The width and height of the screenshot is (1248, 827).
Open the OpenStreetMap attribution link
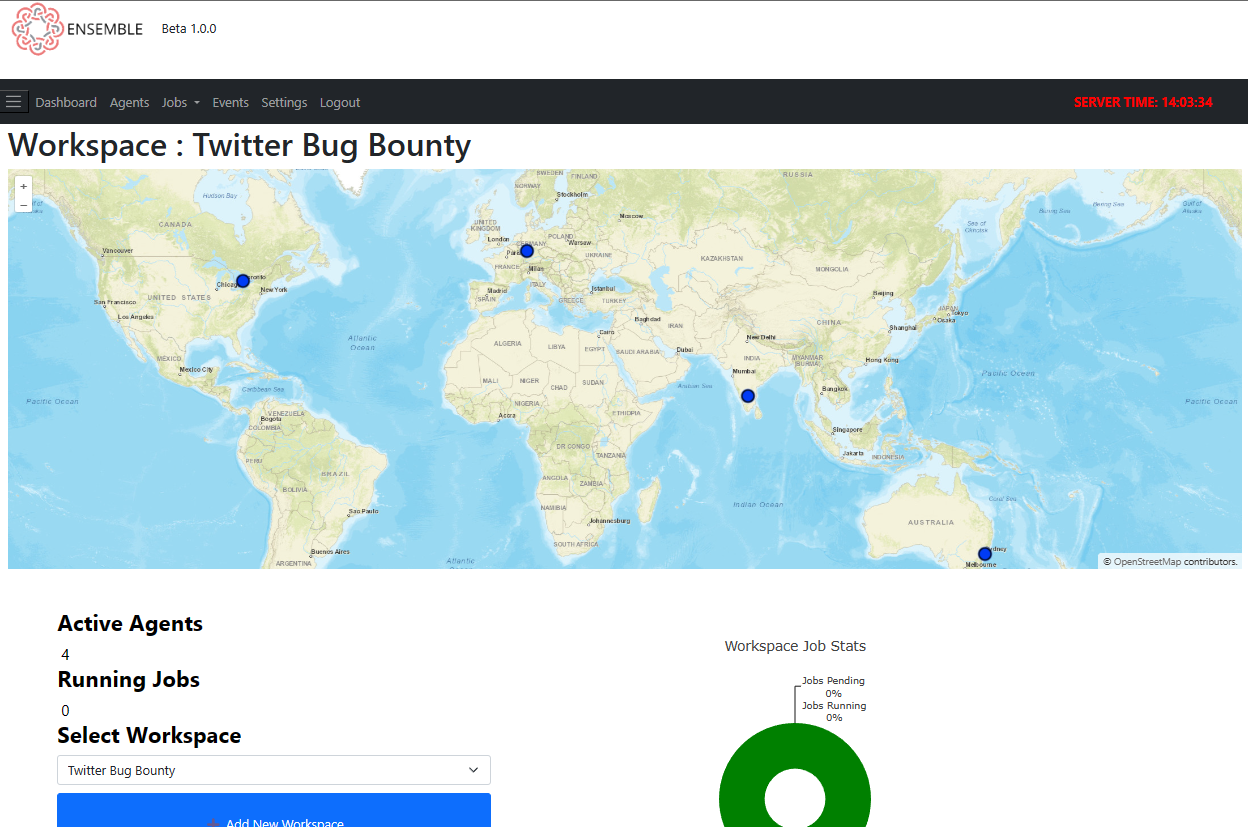pyautogui.click(x=1147, y=562)
